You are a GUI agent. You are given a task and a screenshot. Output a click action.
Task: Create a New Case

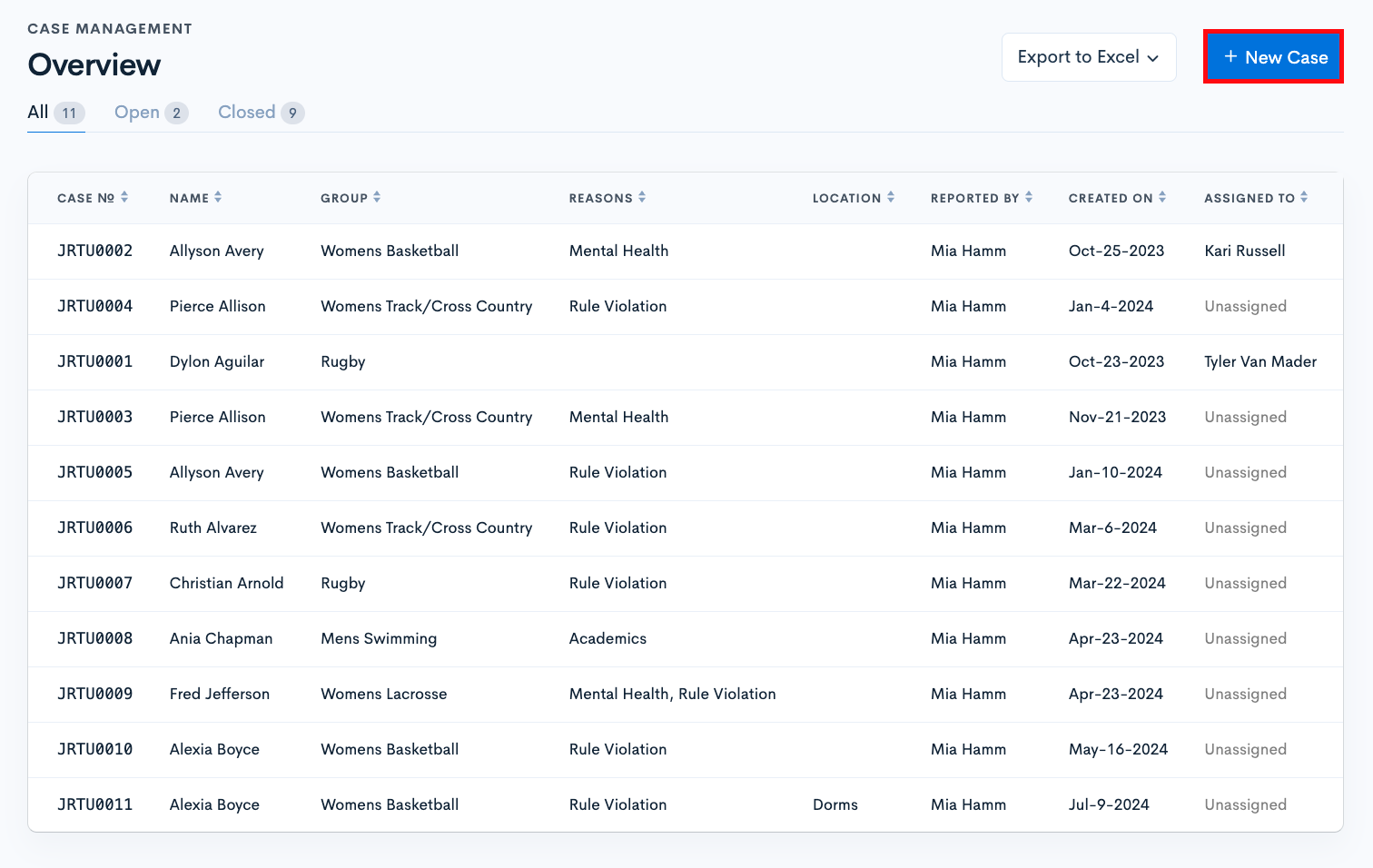1273,57
